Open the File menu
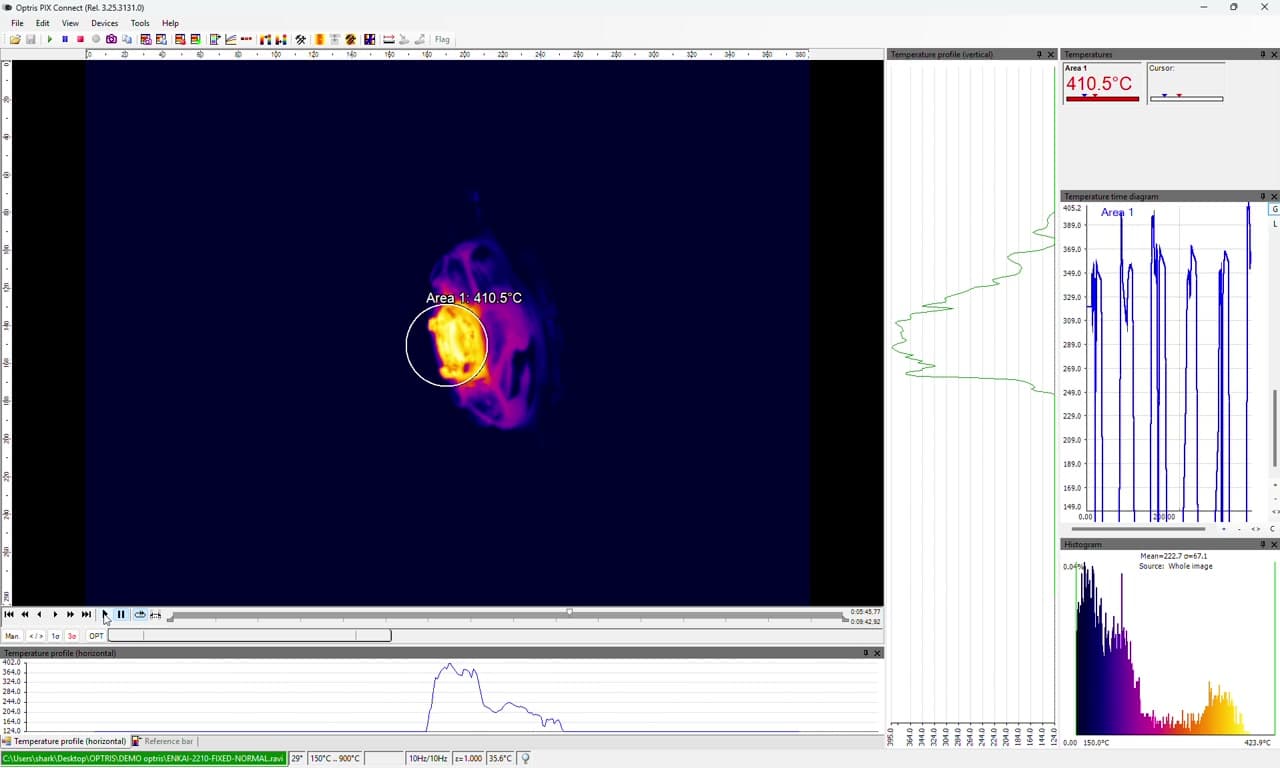 click(x=17, y=23)
